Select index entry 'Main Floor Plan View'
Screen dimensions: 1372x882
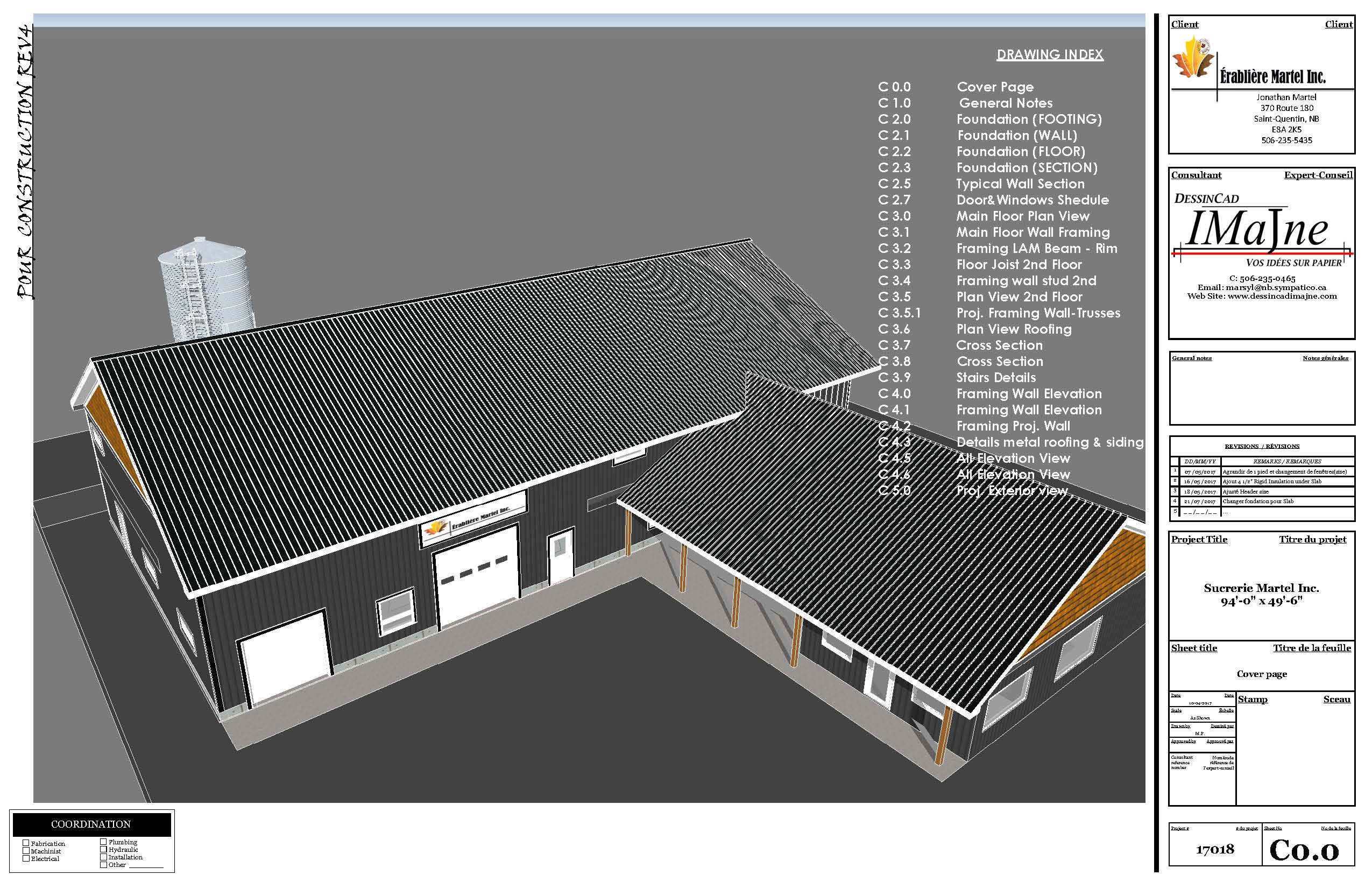point(1023,216)
